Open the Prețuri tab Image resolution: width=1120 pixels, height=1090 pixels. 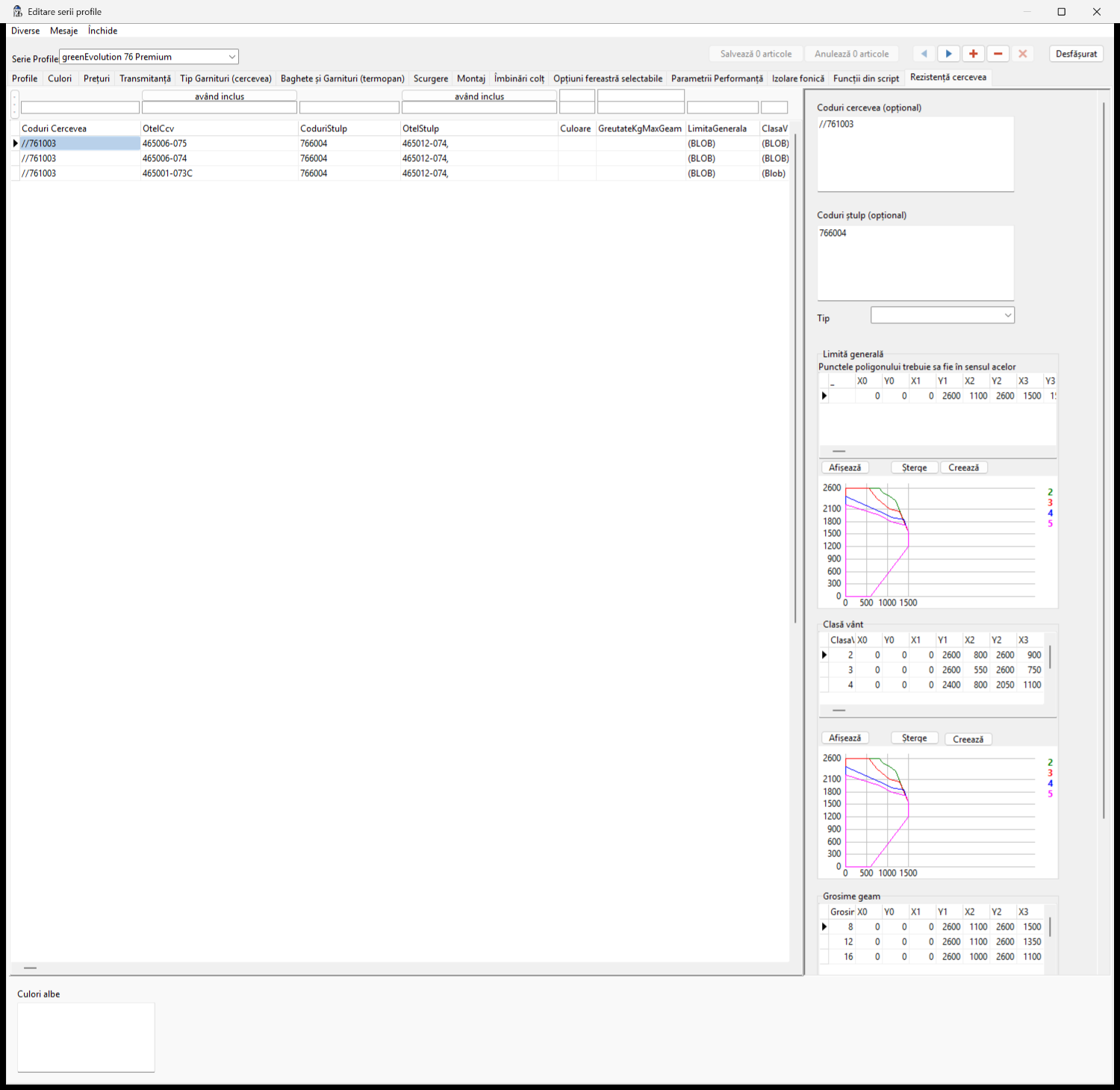click(96, 78)
